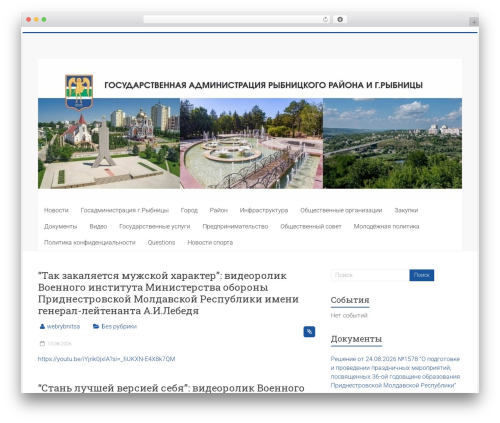Open the youtu.be video link
The width and height of the screenshot is (500, 423).
pos(106,359)
